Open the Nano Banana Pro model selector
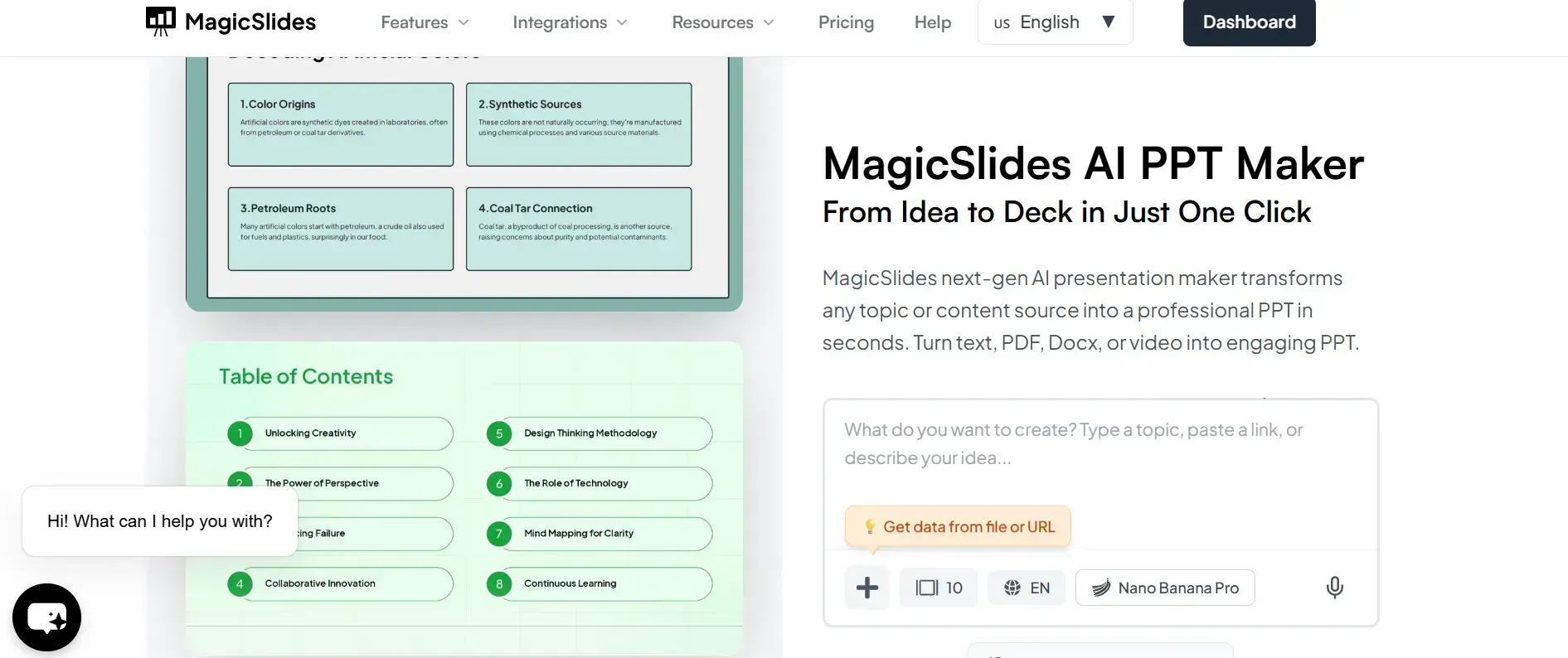The image size is (1568, 658). [1165, 588]
